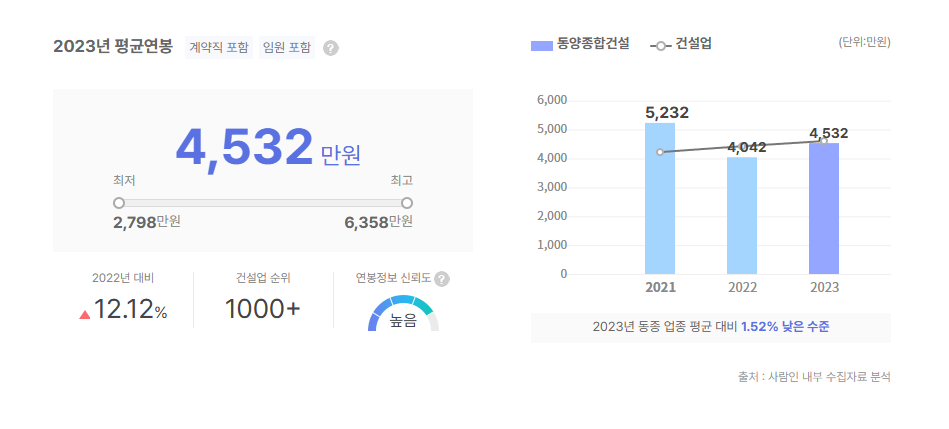This screenshot has height=429, width=949.
Task: Click the 2022년 대비 label
Action: pyautogui.click(x=123, y=278)
